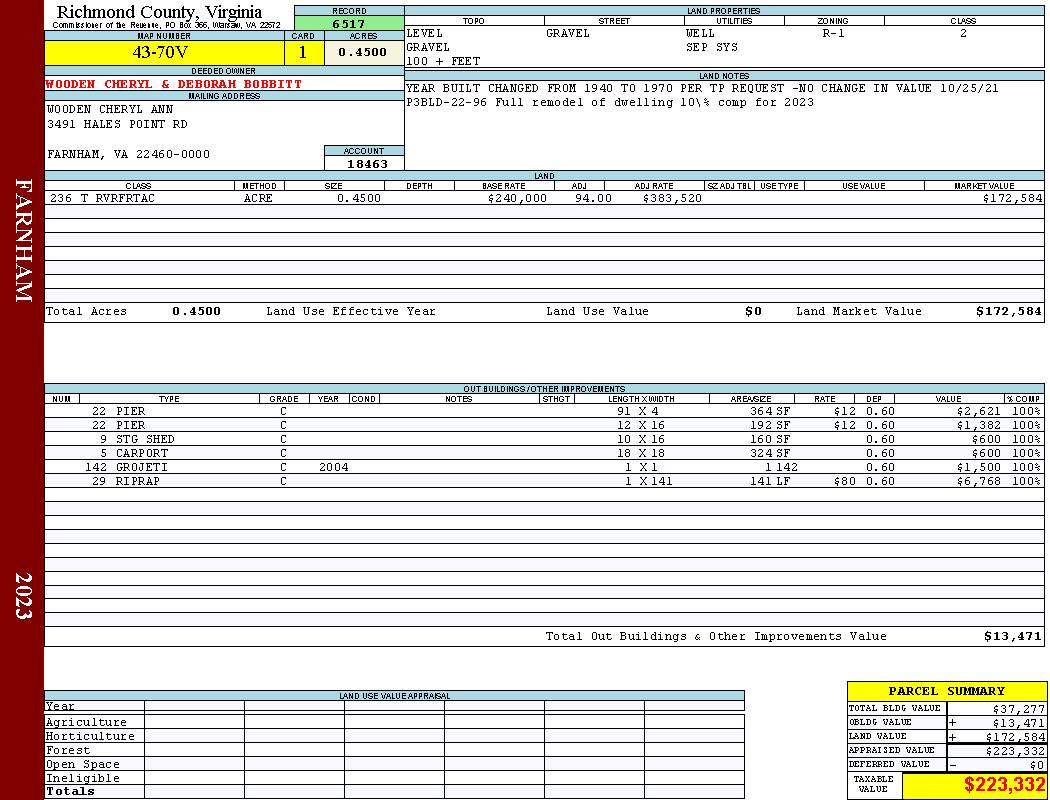
Task: Select the 91 X 4 PIER row type
Action: 131,412
